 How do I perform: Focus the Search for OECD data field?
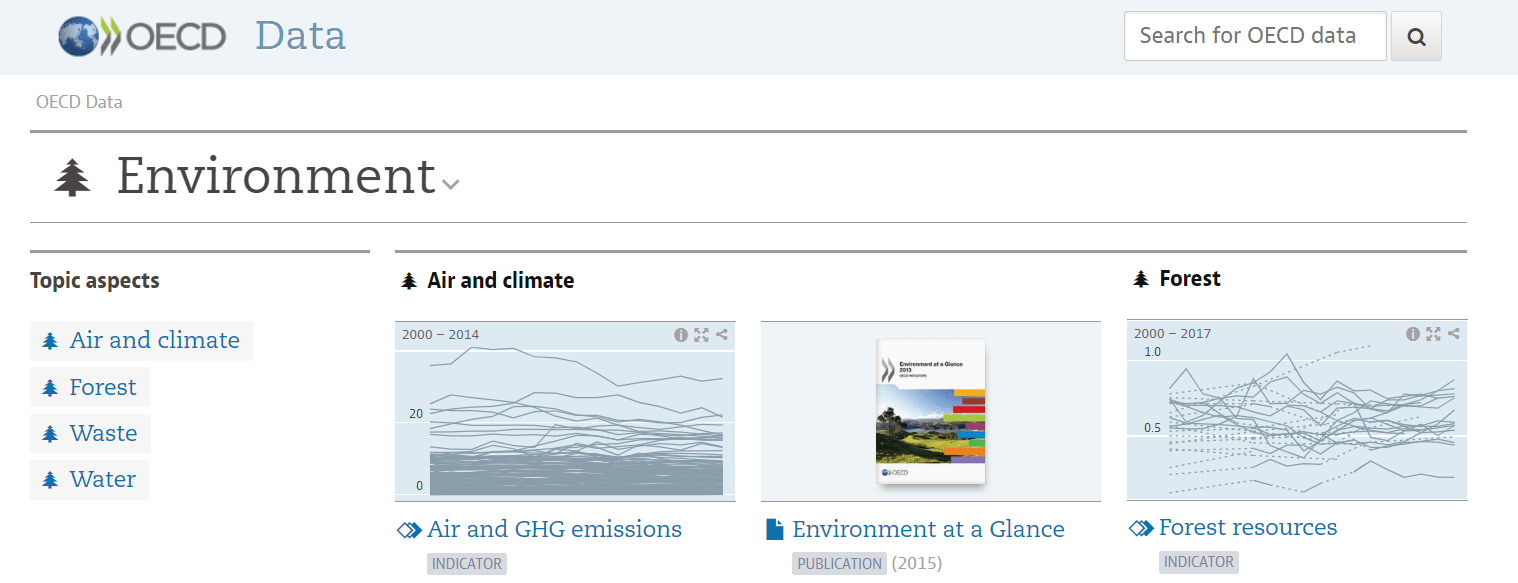[x=1254, y=37]
